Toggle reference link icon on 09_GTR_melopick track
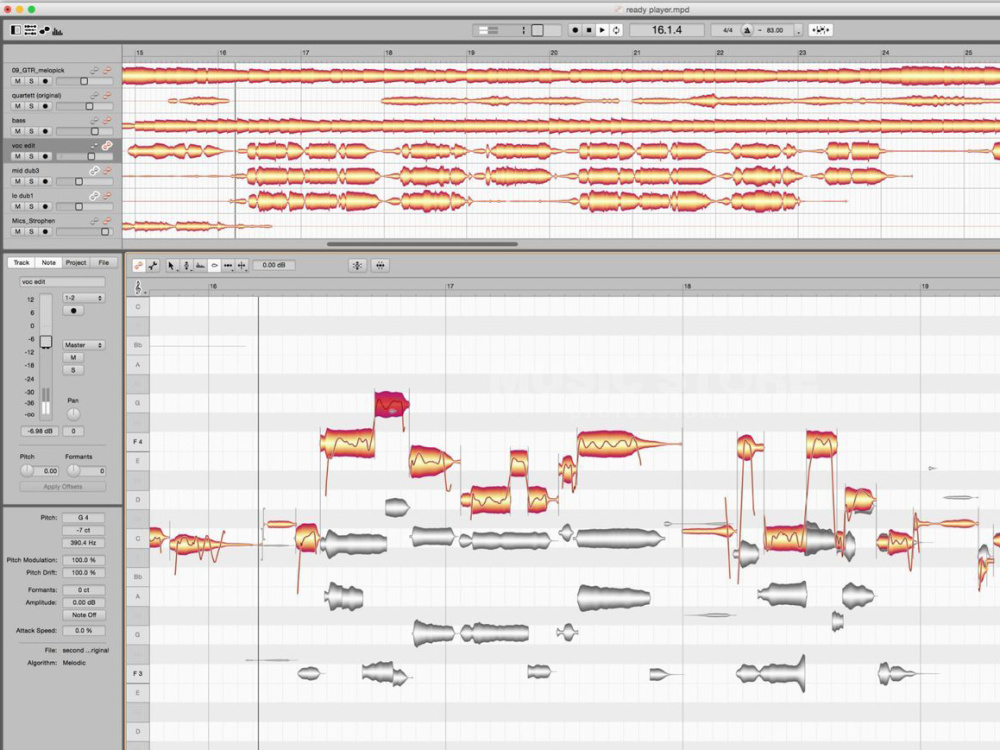 click(94, 70)
